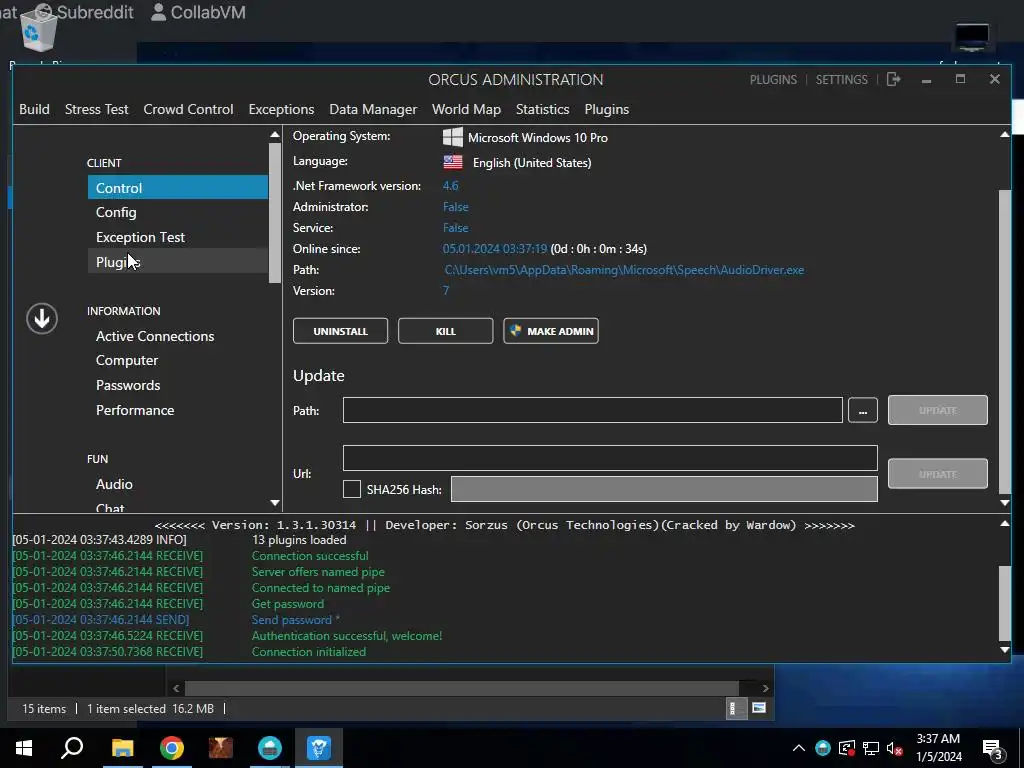
Task: Select Control in the CLIENT list
Action: point(178,187)
